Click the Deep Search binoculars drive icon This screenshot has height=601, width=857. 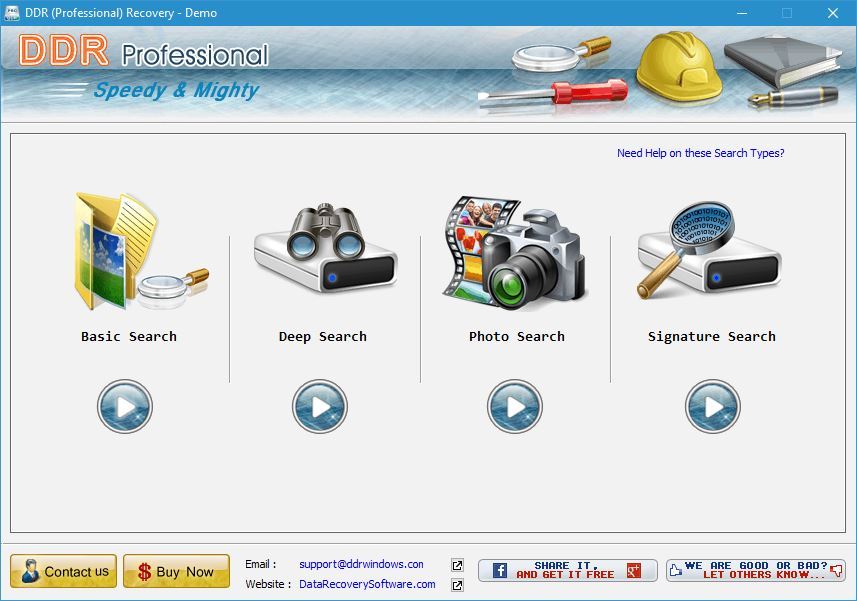point(326,249)
